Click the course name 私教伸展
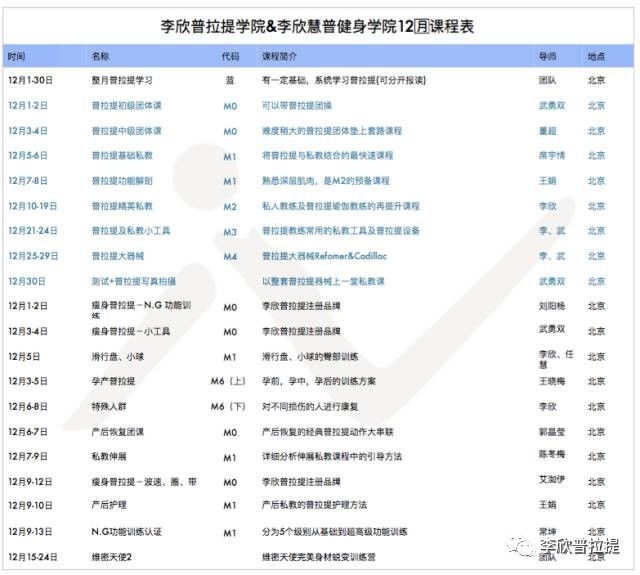The width and height of the screenshot is (640, 575). pos(109,456)
